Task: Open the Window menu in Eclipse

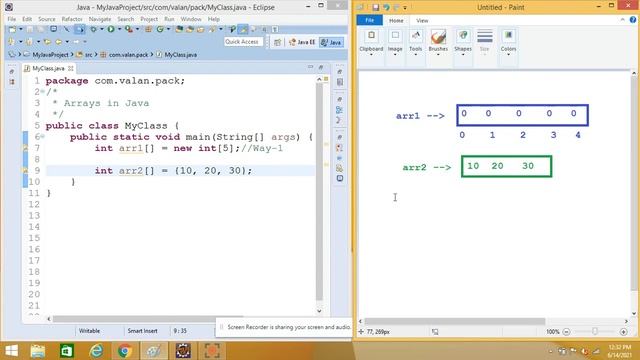Action: [x=191, y=19]
